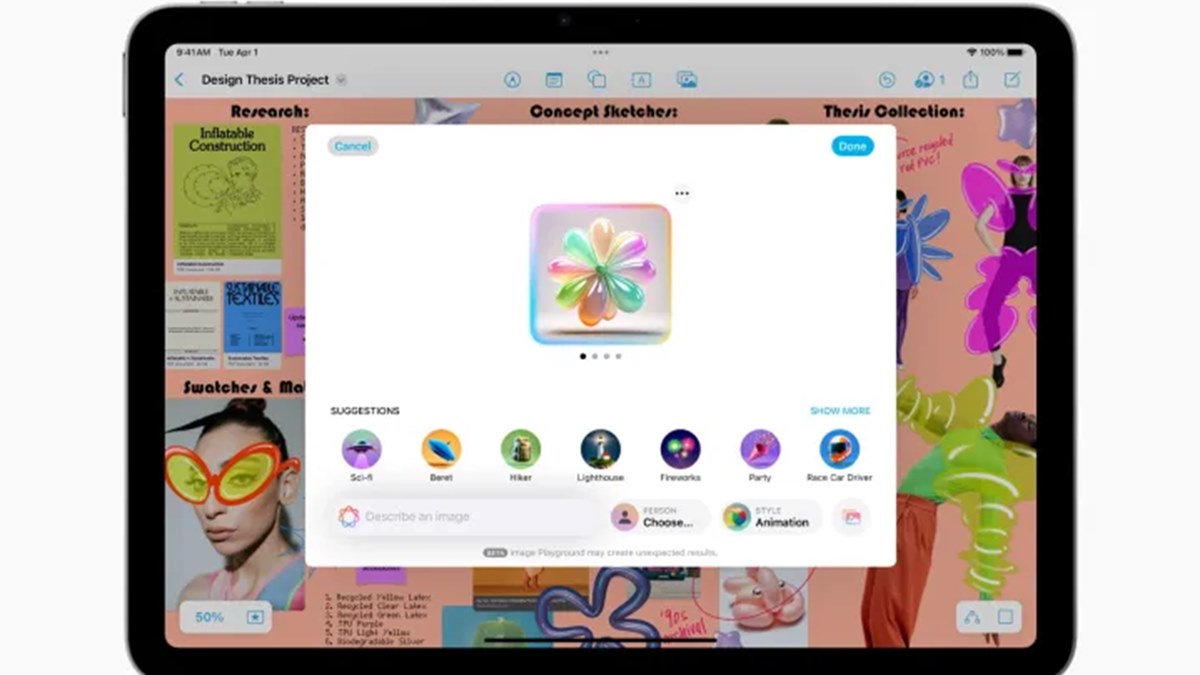Open the photo picker icon

tap(852, 517)
